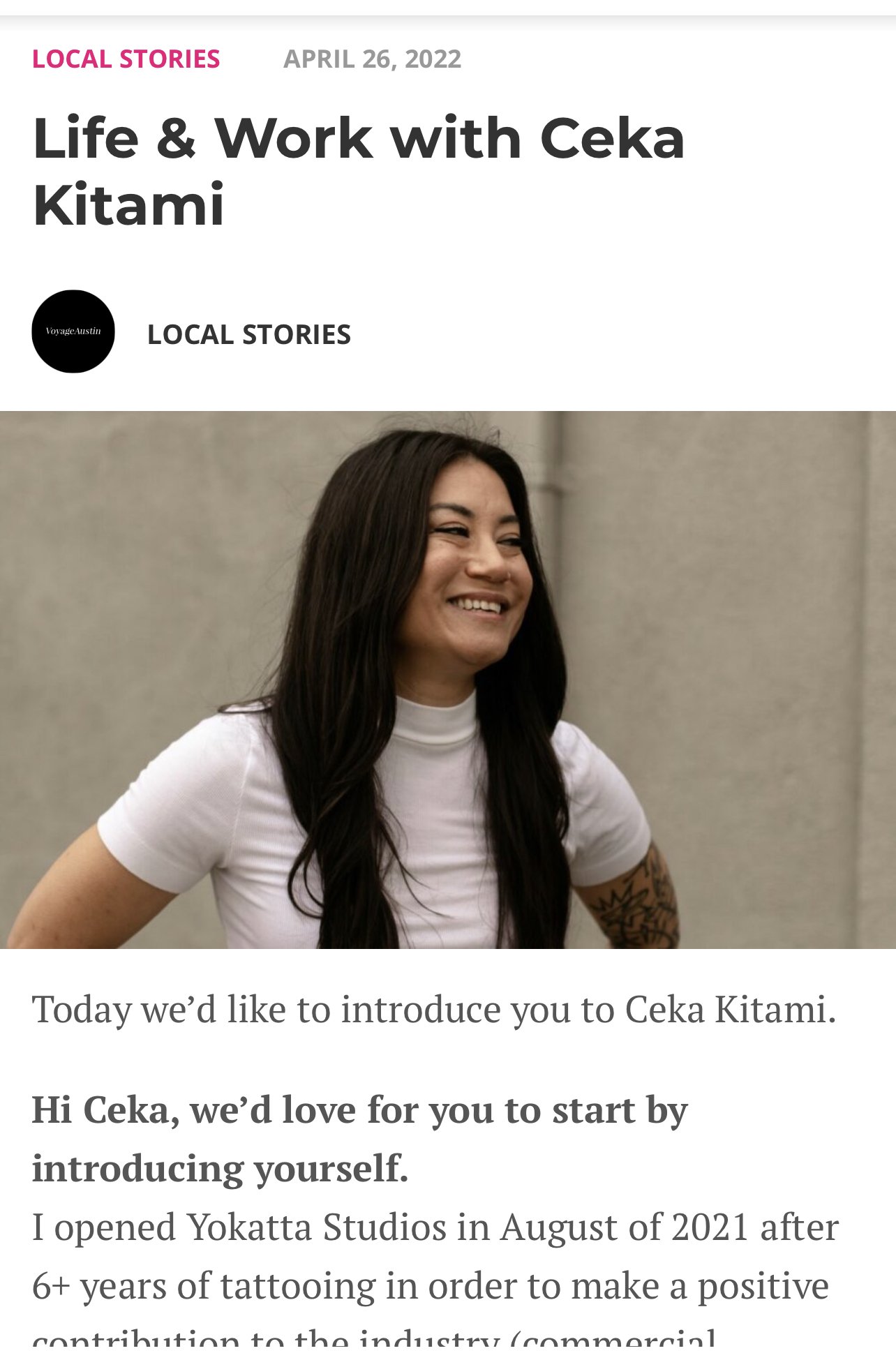Open the Life & Work with Ceka headline
The height and width of the screenshot is (1360, 896).
358,171
